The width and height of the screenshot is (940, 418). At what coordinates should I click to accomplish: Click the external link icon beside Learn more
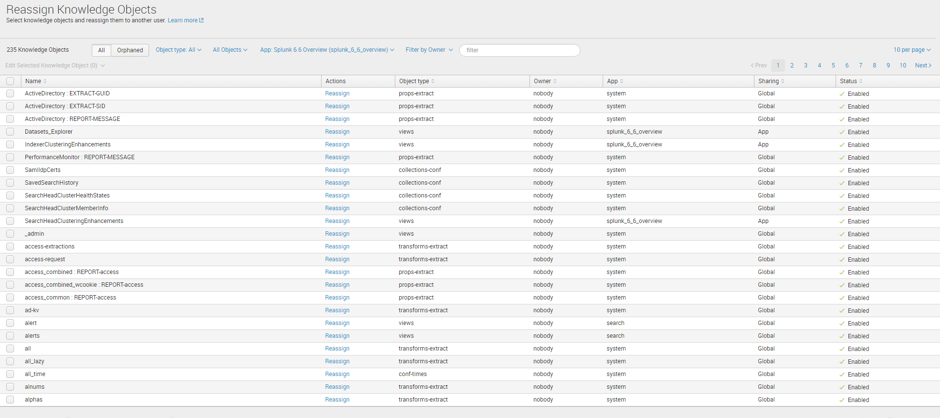coord(201,20)
